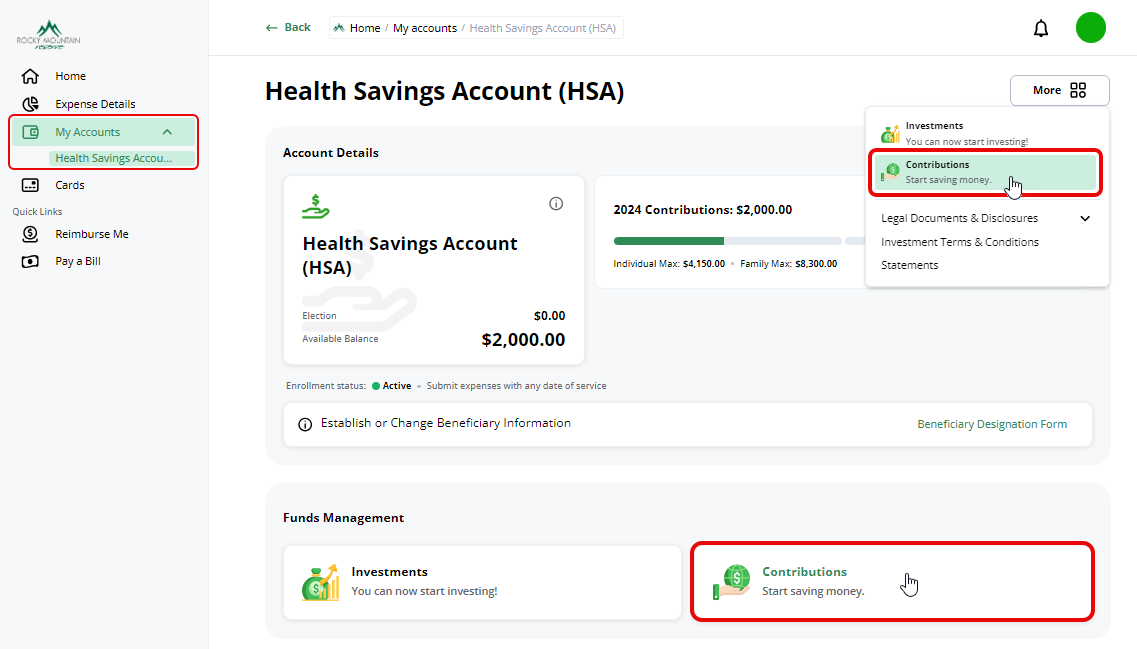Open Statements from the More menu

coord(909,265)
